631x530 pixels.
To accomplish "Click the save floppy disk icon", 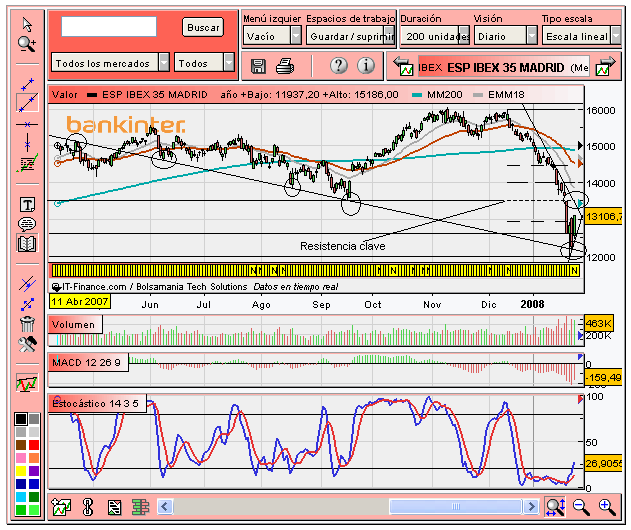I will coord(258,66).
